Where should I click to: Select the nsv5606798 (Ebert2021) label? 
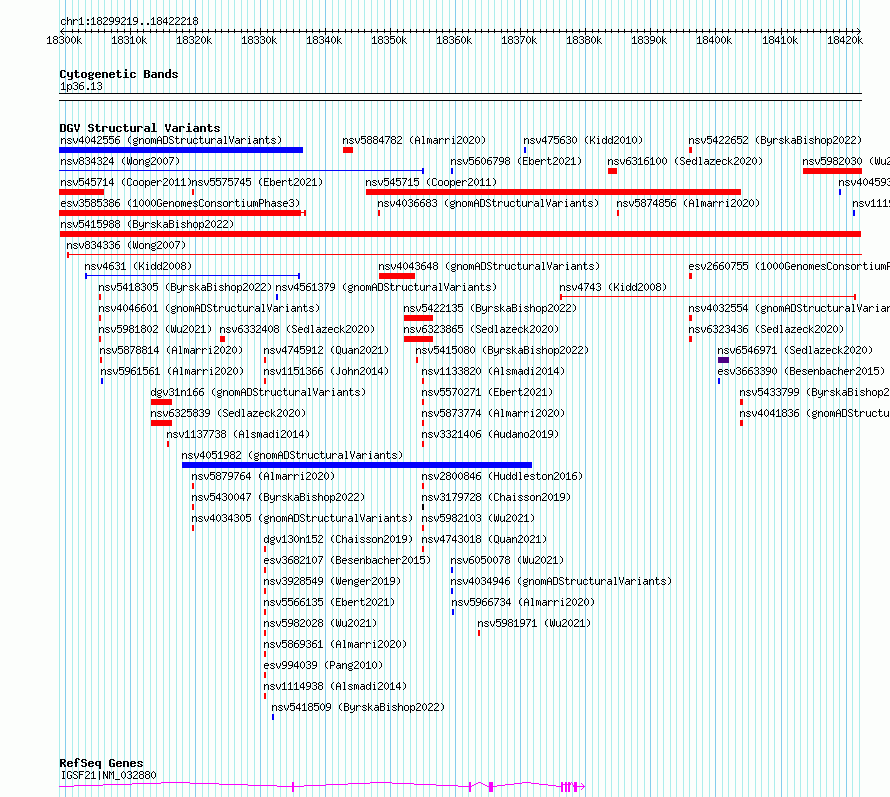point(516,161)
